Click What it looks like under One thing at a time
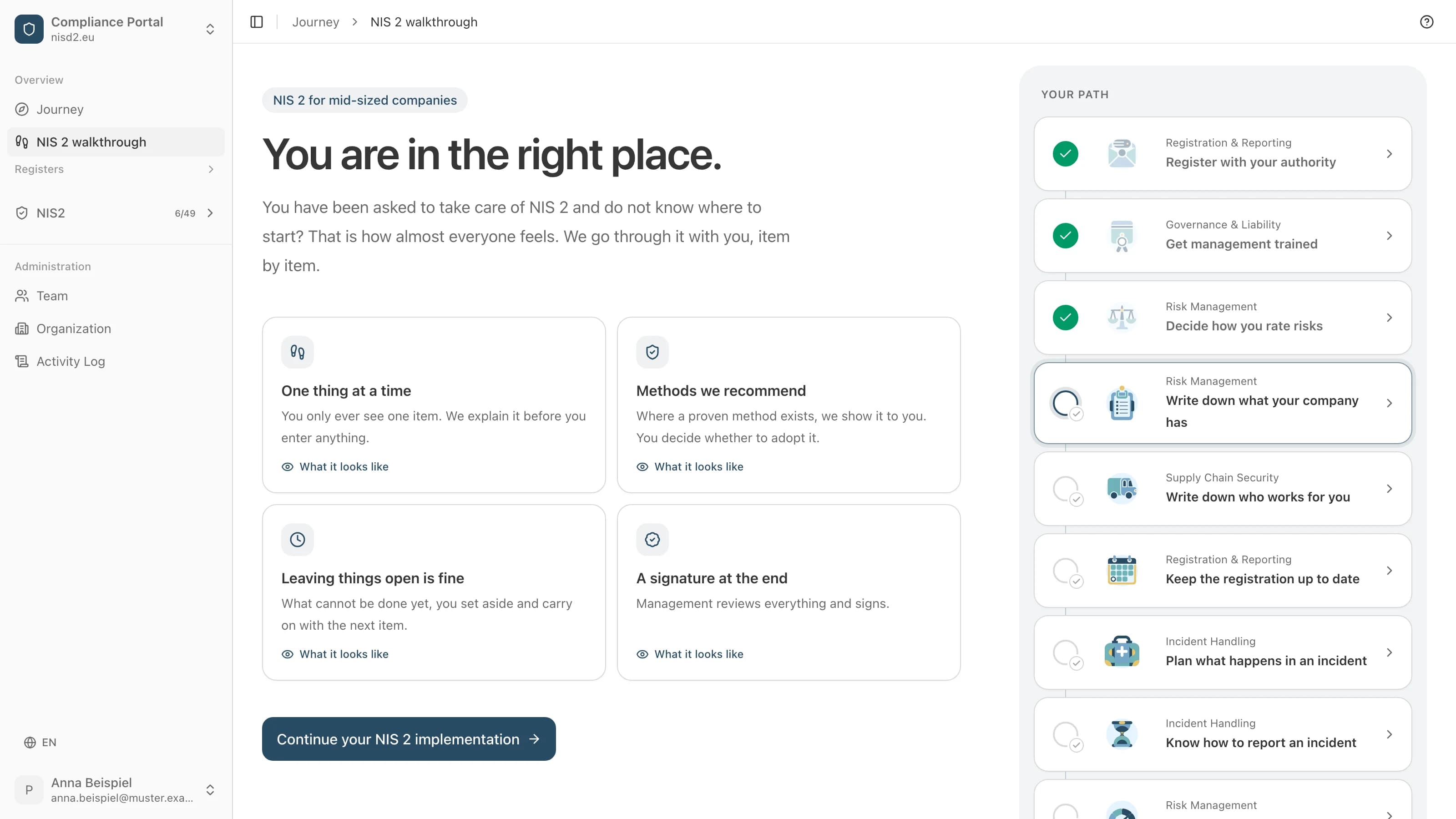 [335, 467]
